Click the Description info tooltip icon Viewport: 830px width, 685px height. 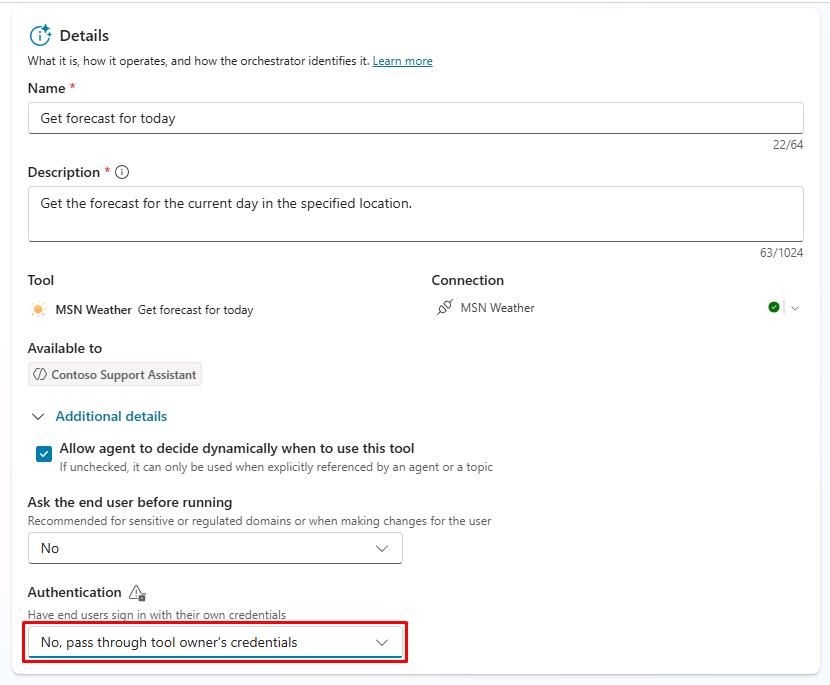[122, 172]
